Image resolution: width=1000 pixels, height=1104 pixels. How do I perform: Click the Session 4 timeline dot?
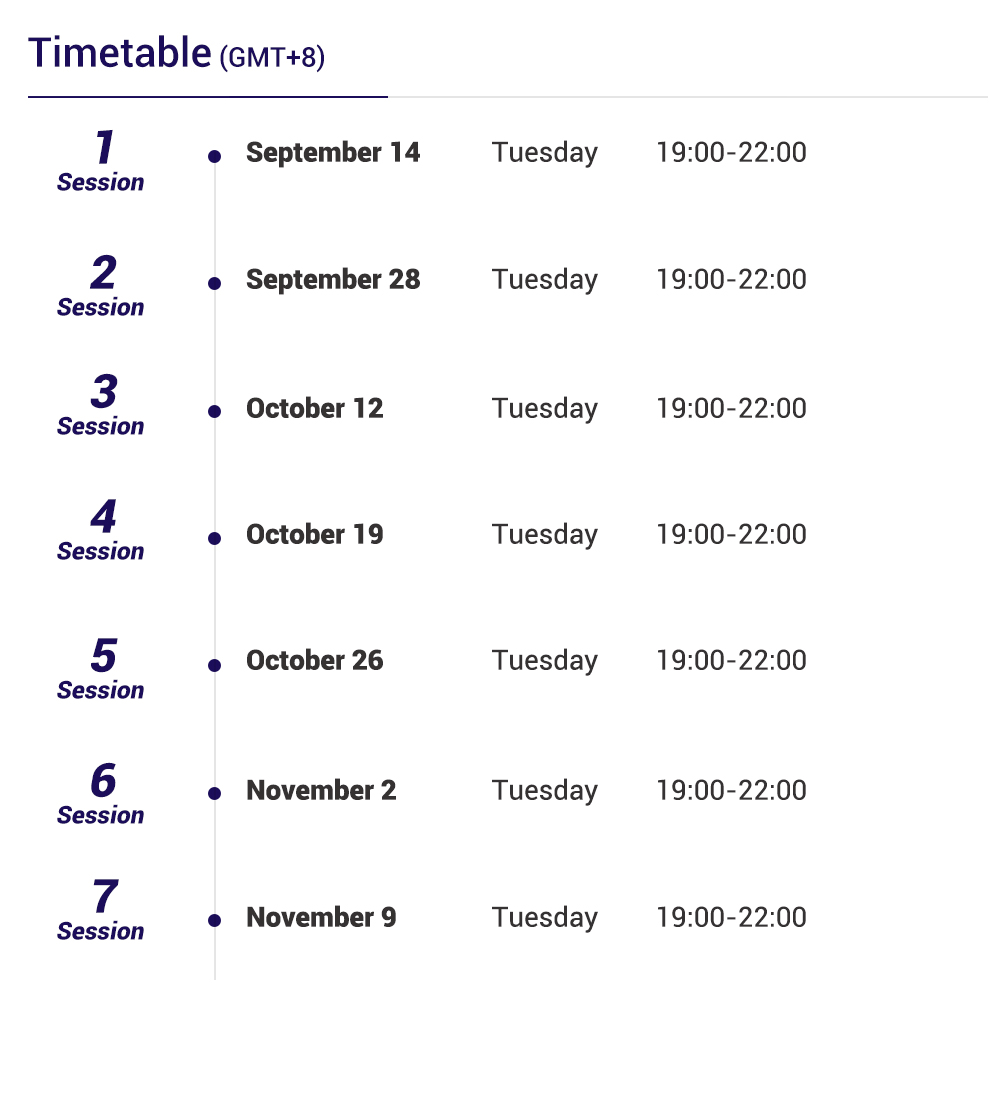[214, 538]
